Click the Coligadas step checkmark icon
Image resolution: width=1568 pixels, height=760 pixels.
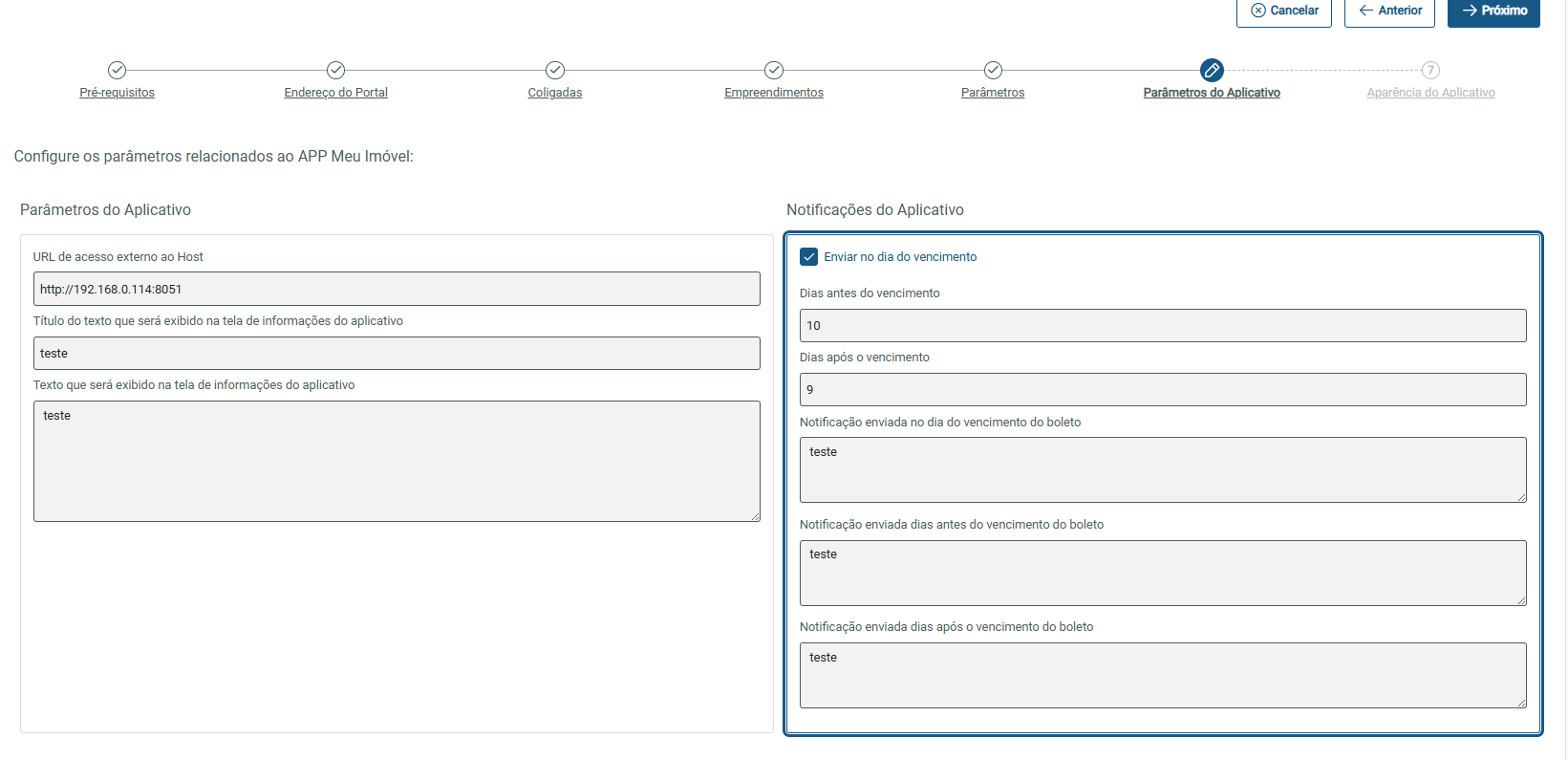pyautogui.click(x=555, y=70)
